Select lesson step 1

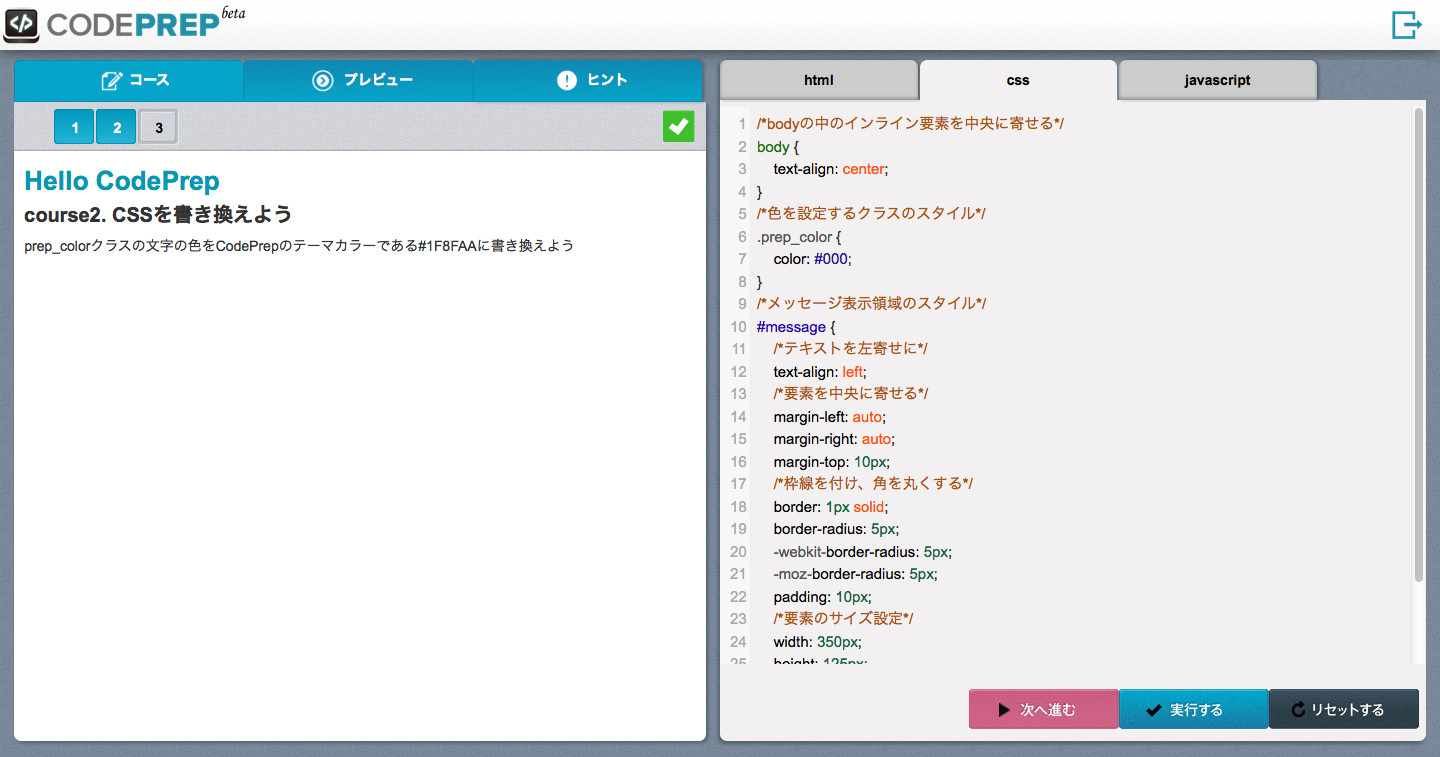pos(73,126)
